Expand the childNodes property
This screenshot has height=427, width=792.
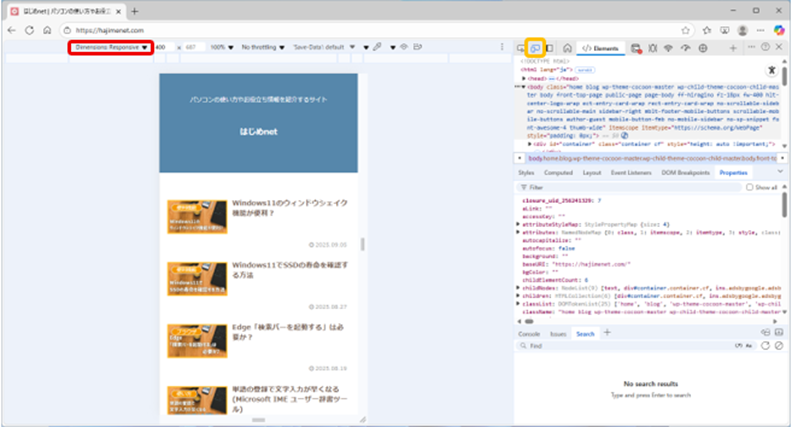518,288
